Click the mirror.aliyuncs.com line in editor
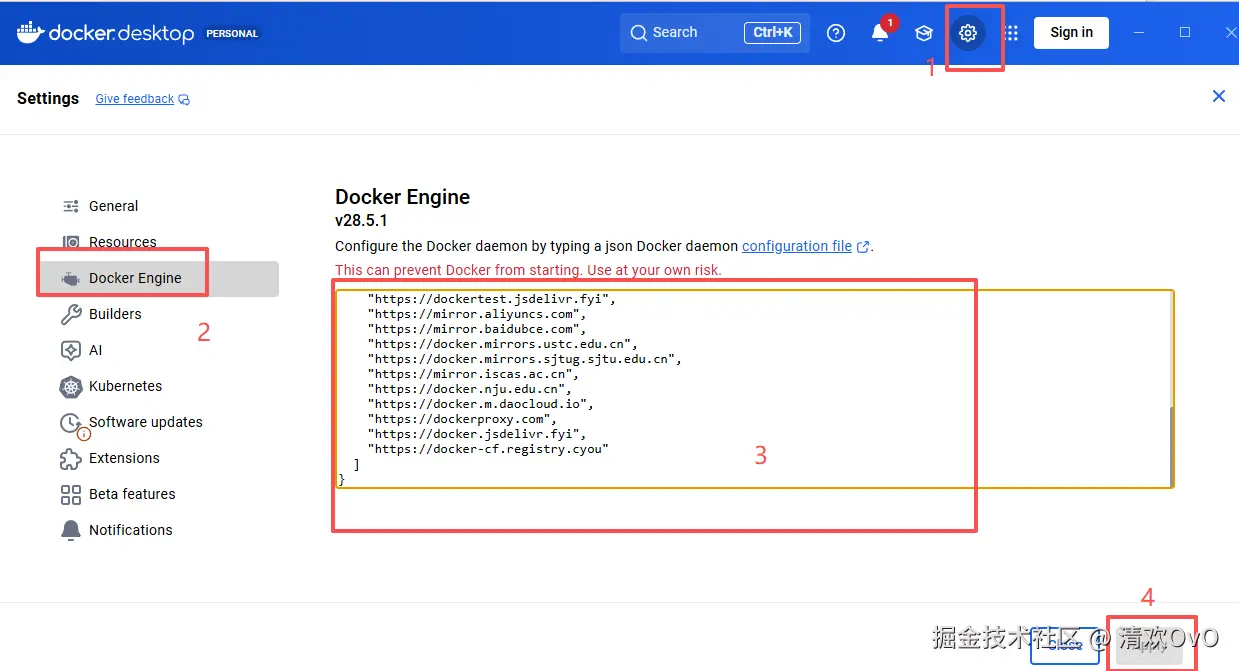This screenshot has height=671, width=1239. coord(476,314)
